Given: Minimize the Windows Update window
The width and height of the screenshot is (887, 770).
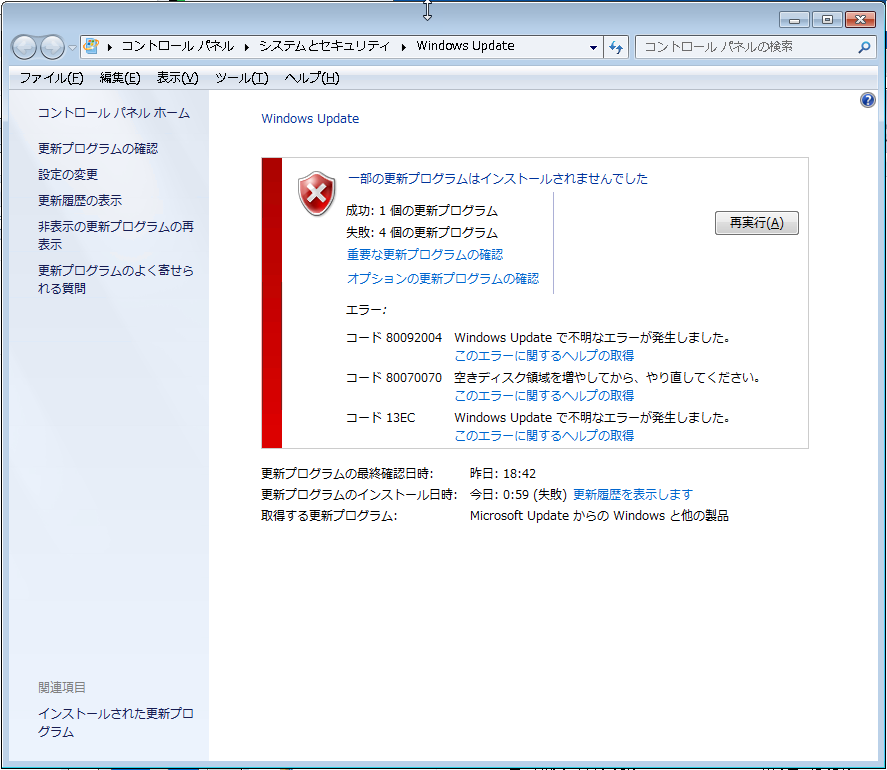Looking at the screenshot, I should (x=794, y=20).
